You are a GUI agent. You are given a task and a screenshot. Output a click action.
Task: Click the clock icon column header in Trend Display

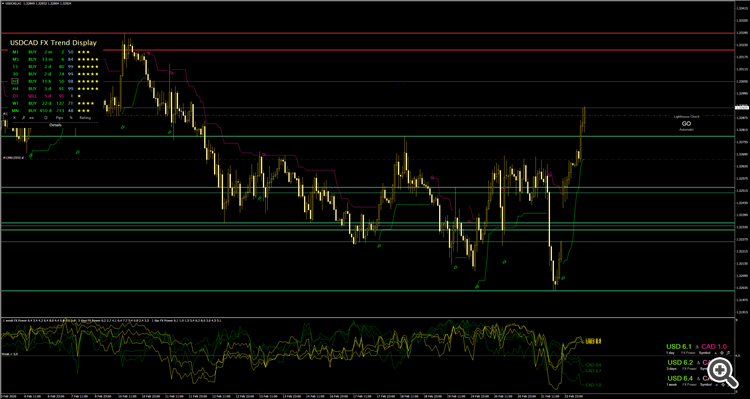click(46, 117)
